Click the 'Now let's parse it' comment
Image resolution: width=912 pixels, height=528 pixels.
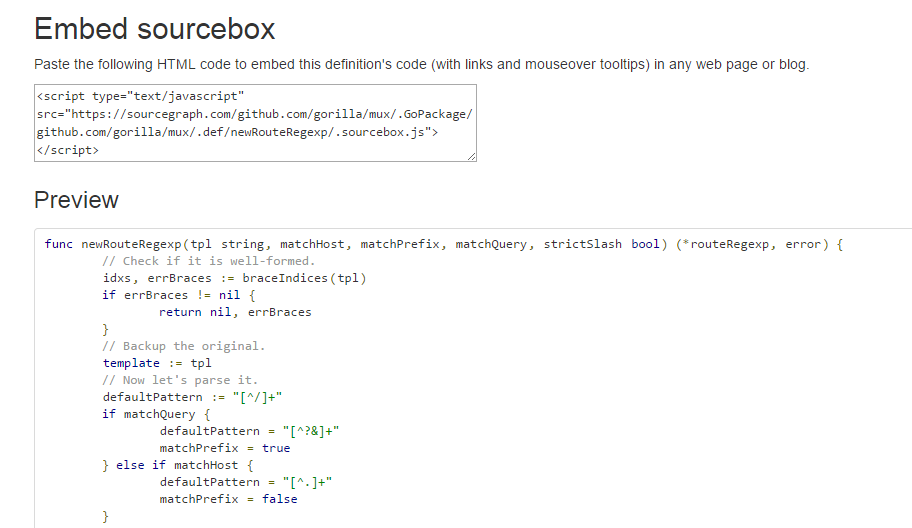point(180,380)
